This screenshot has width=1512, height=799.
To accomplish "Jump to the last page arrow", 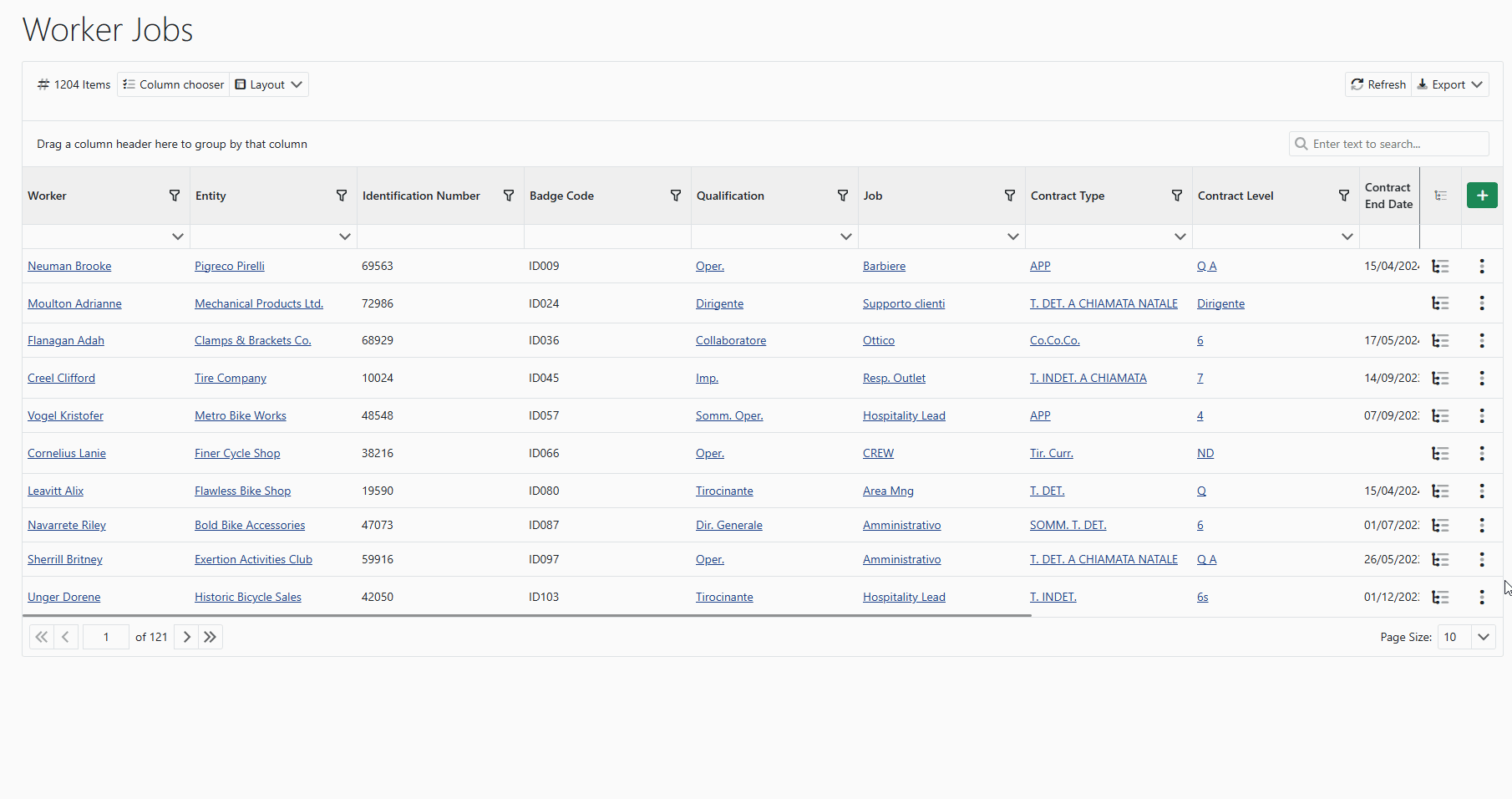I will tap(211, 637).
